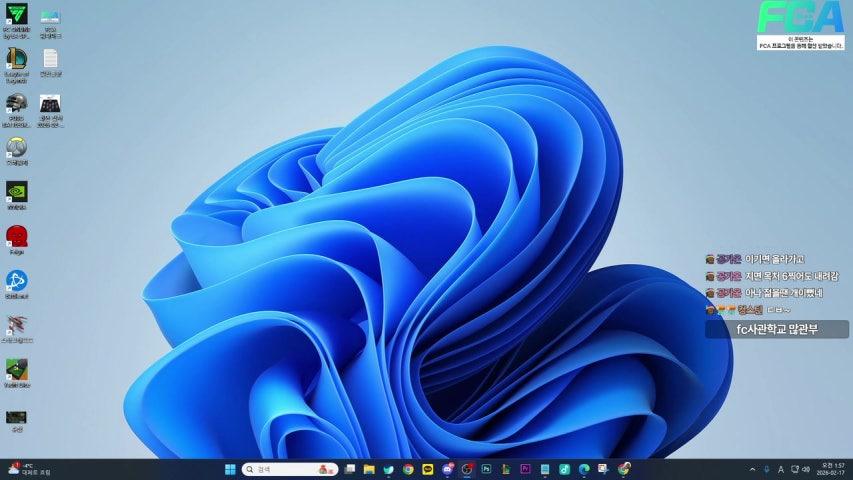
Task: Toggle the Korean/English IME input indicator
Action: pyautogui.click(x=781, y=469)
